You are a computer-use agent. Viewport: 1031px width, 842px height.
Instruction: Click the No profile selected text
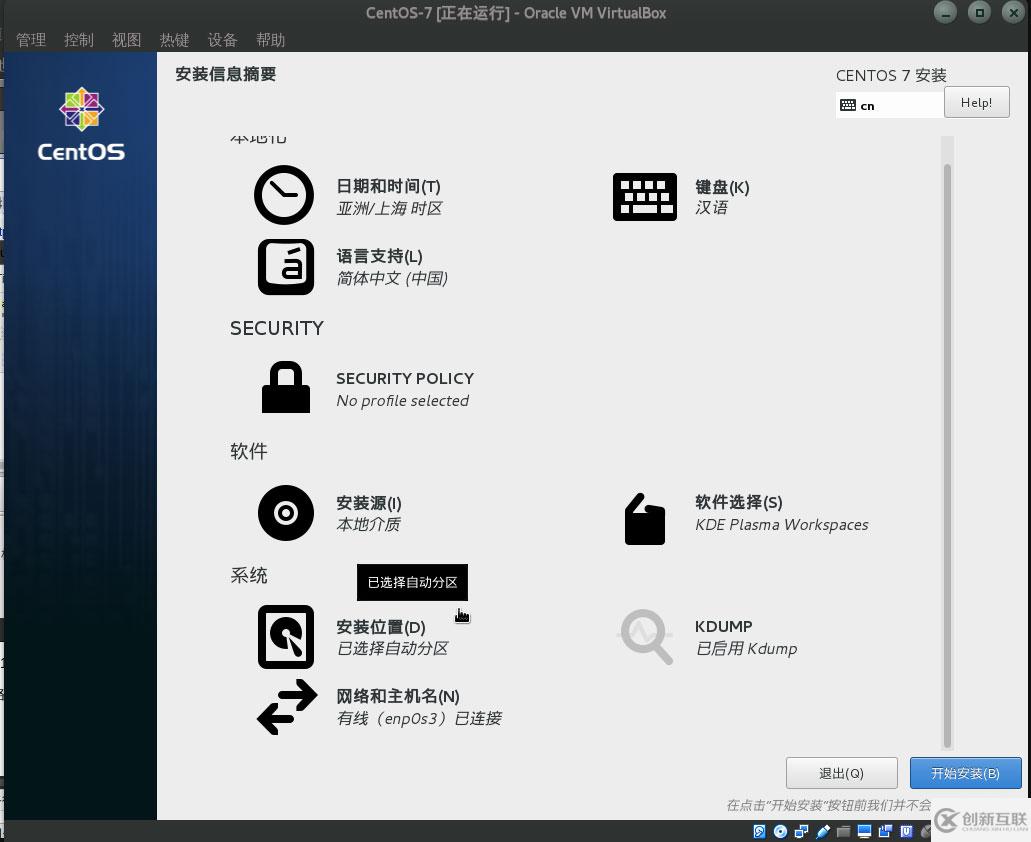coord(402,400)
